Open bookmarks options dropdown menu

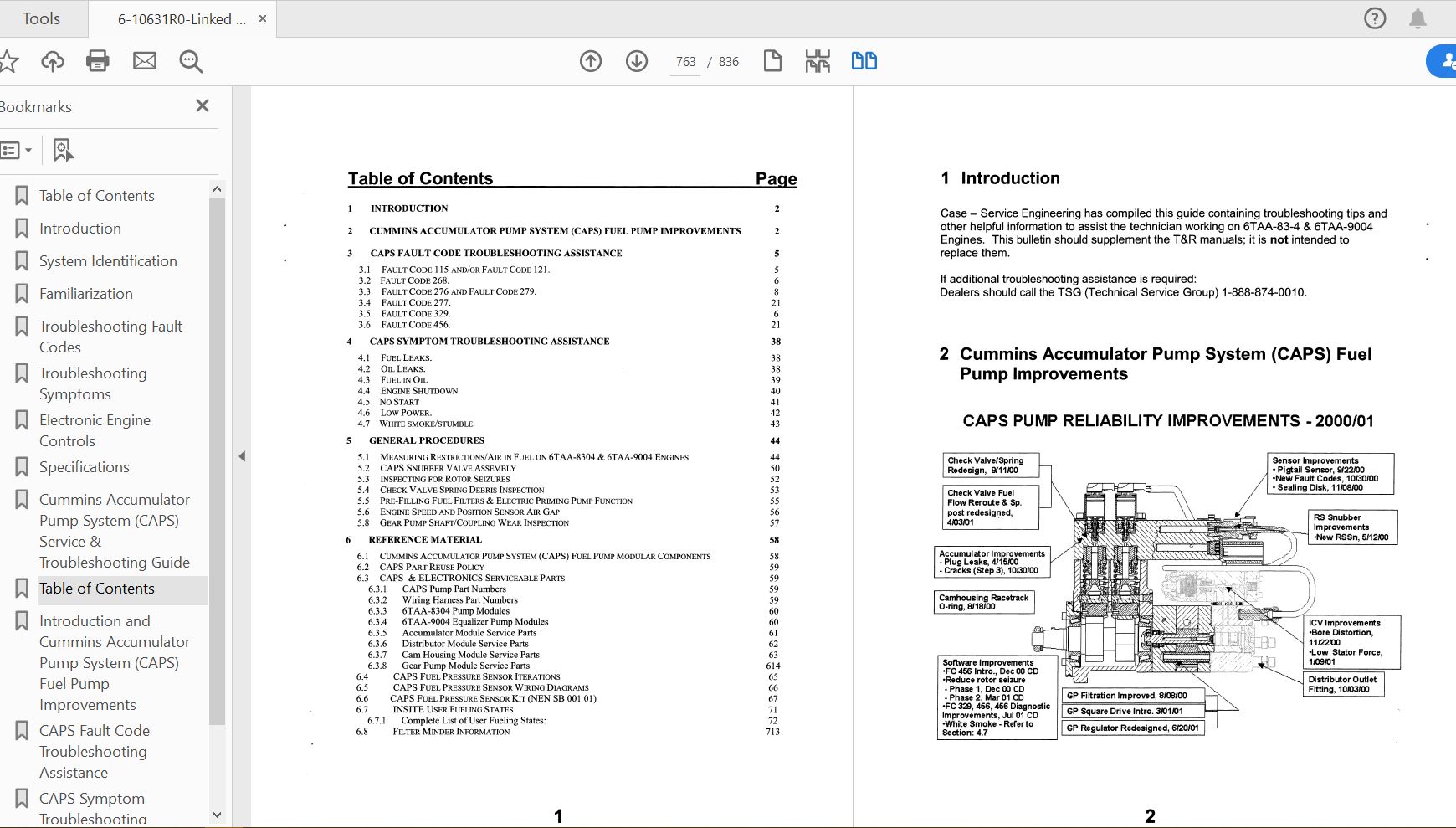17,151
